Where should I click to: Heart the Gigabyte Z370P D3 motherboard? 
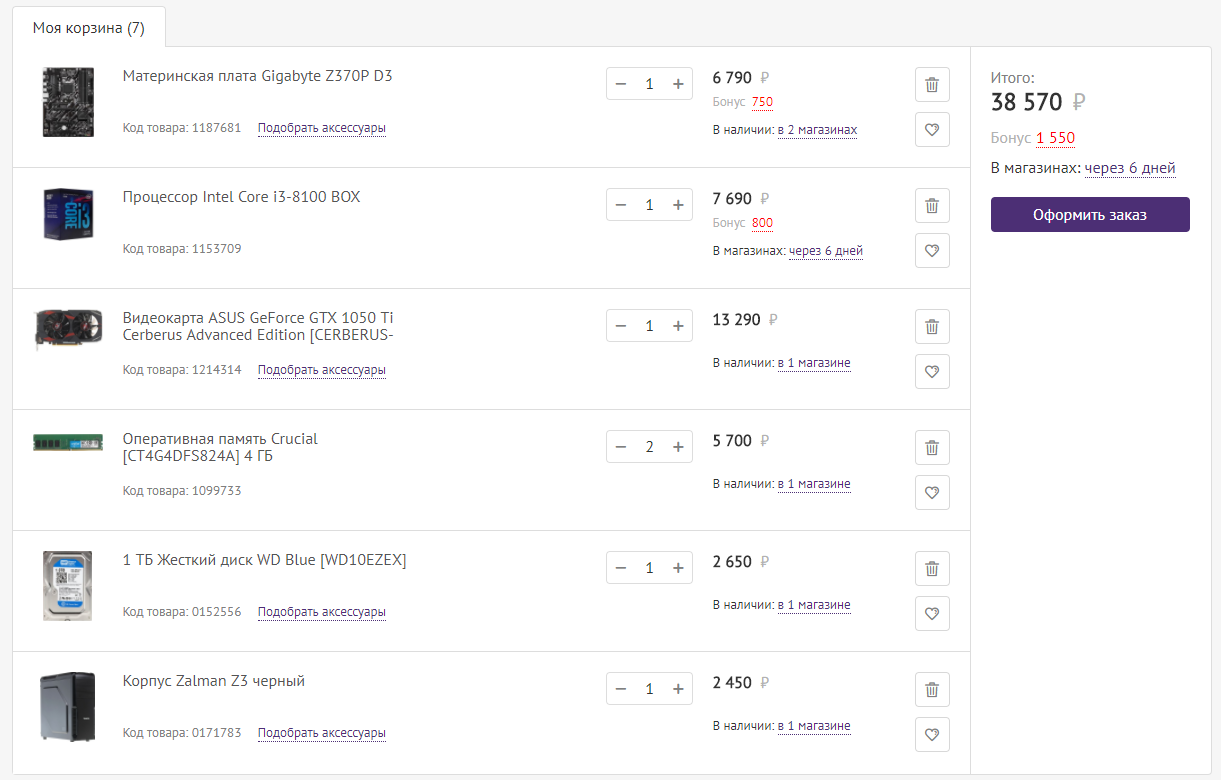932,130
